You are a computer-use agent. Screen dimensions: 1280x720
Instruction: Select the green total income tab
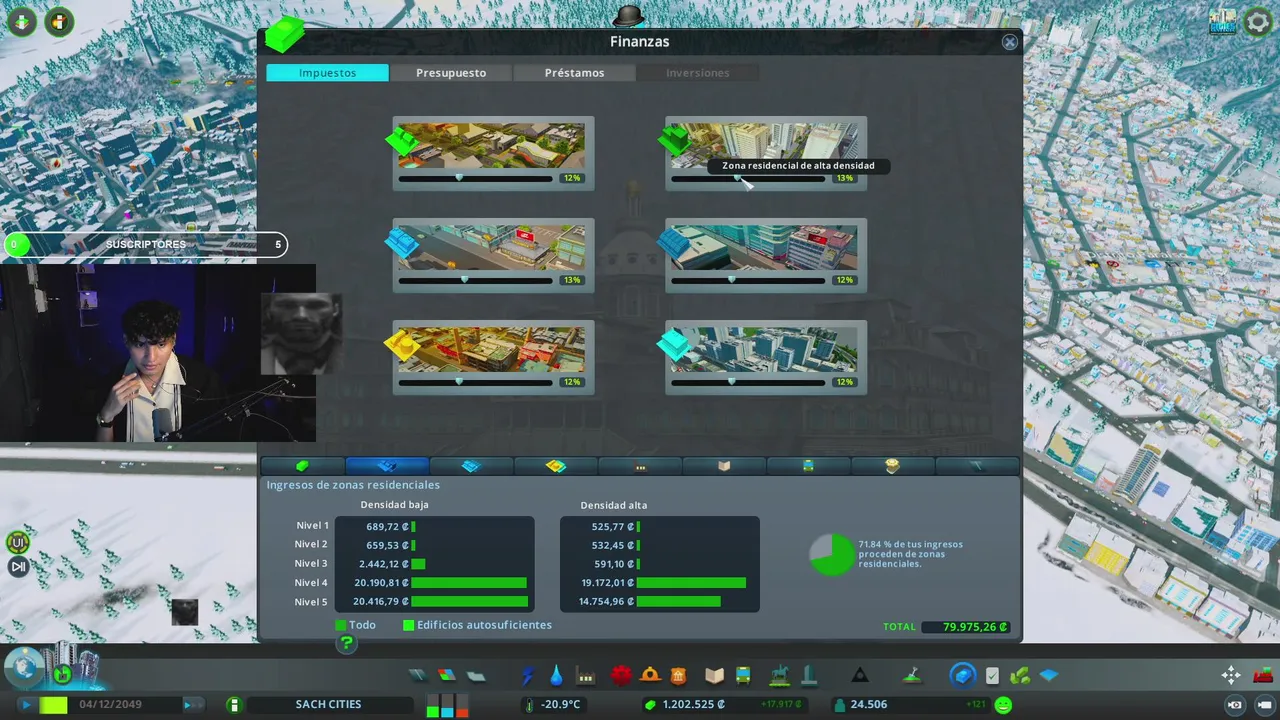pos(303,466)
